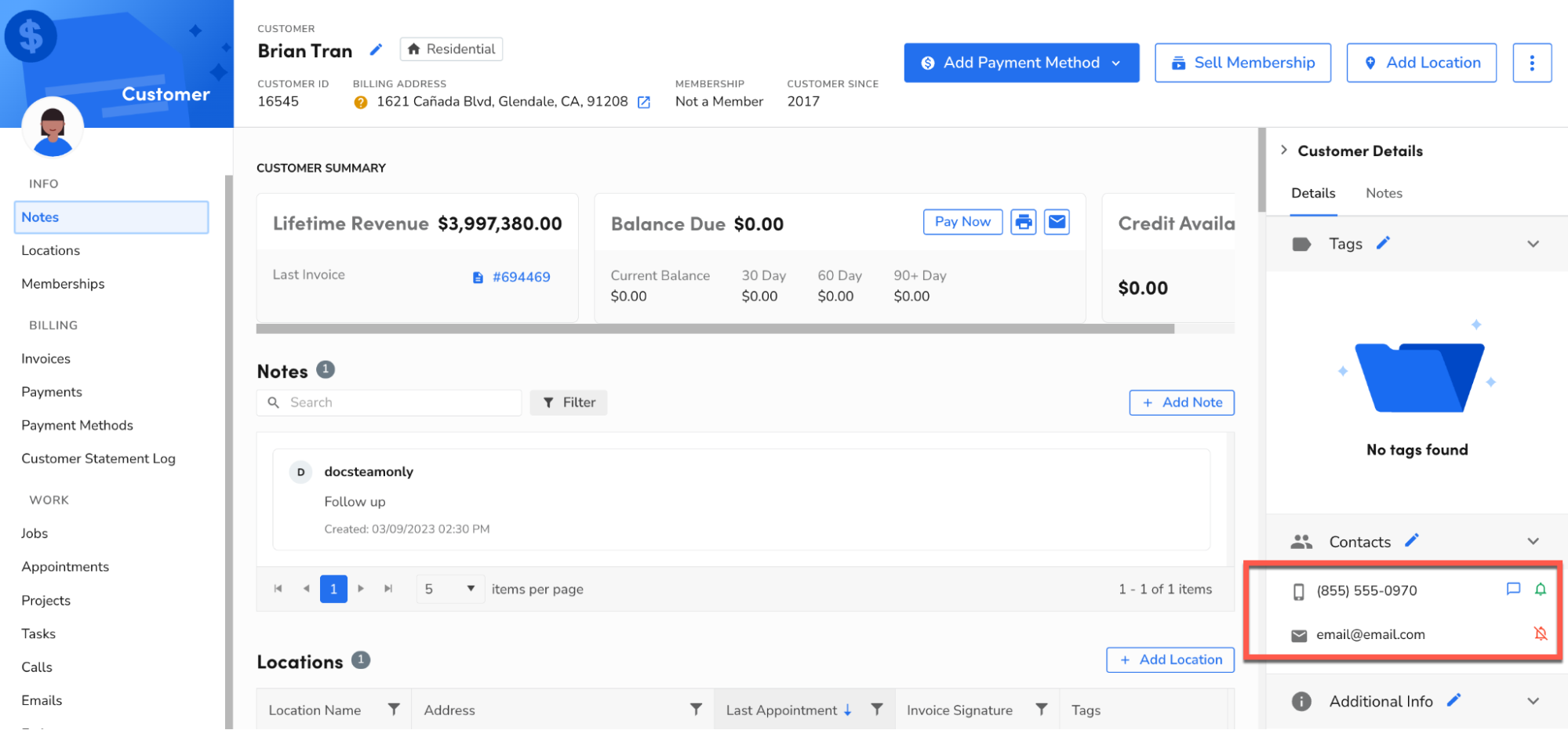The width and height of the screenshot is (1568, 730).
Task: Click Add Location in the header
Action: [x=1421, y=63]
